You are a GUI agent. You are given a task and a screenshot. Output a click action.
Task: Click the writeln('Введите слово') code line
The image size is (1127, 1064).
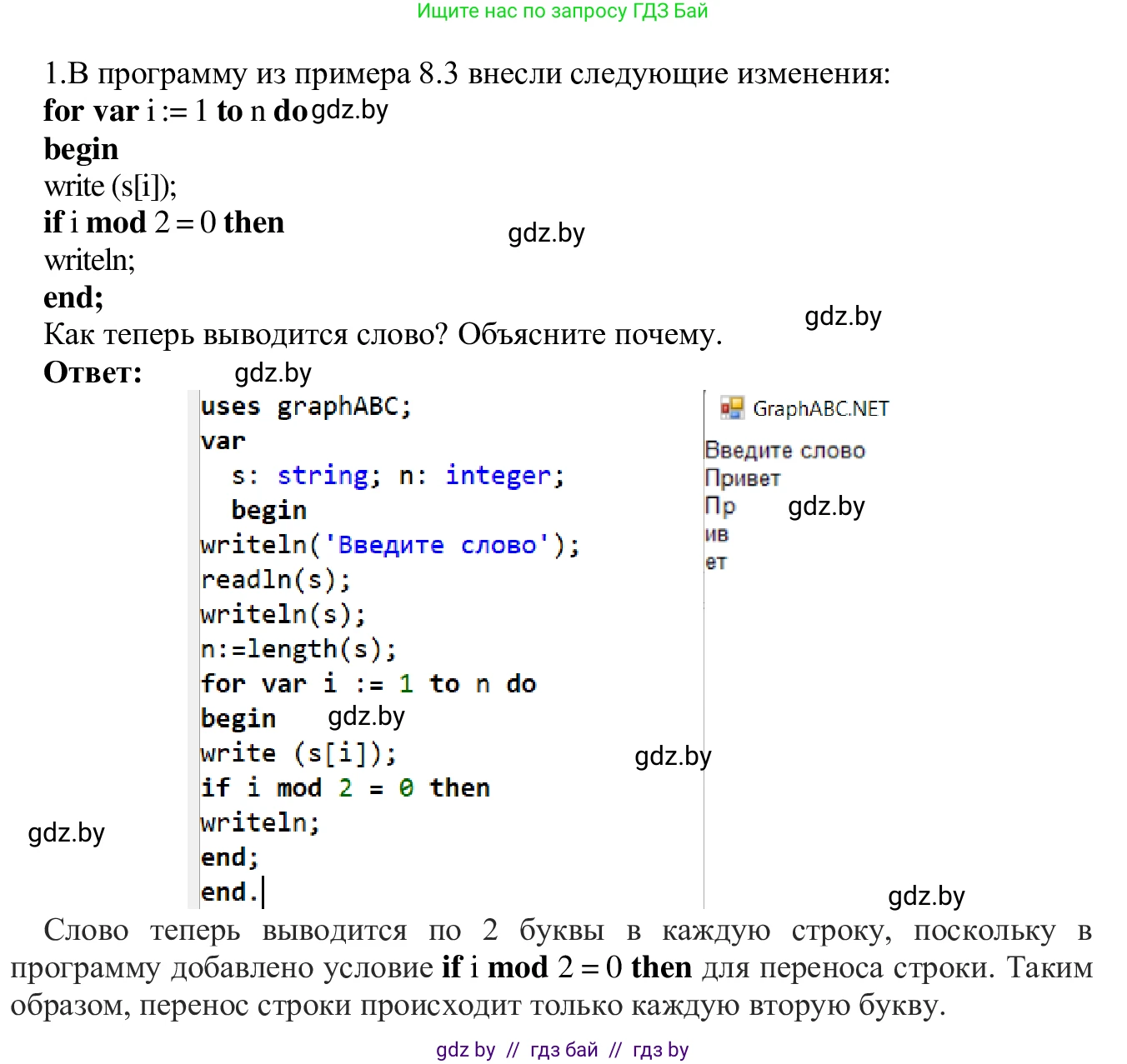[x=390, y=545]
